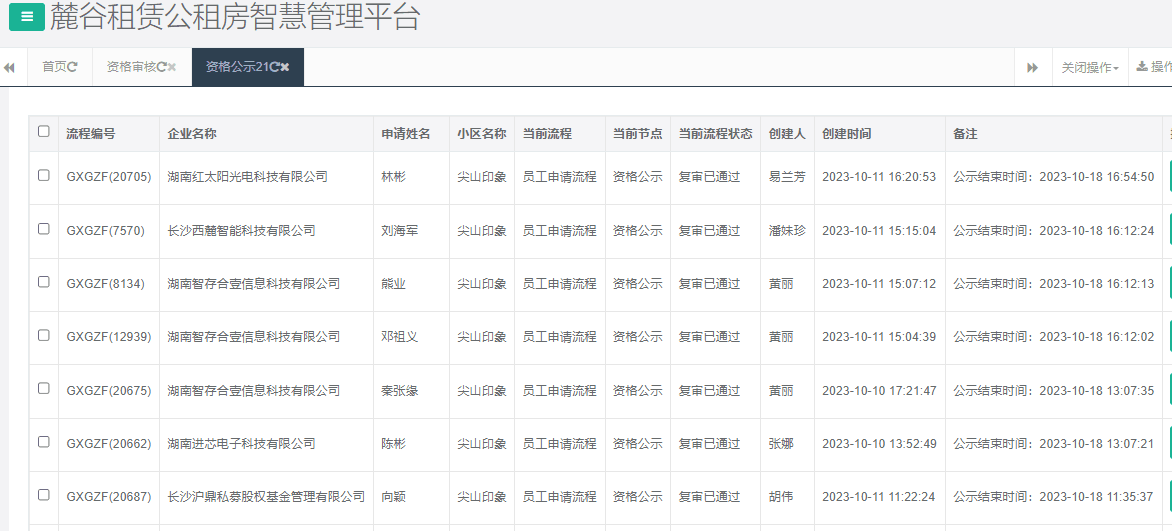The height and width of the screenshot is (531, 1172).
Task: Close the 资格审核 tab with its X
Action: tap(172, 67)
